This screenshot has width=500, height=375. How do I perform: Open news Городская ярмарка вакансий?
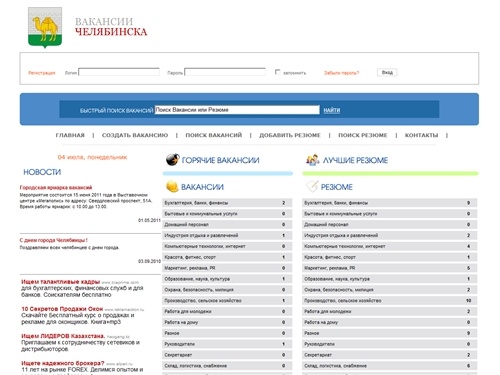click(56, 187)
